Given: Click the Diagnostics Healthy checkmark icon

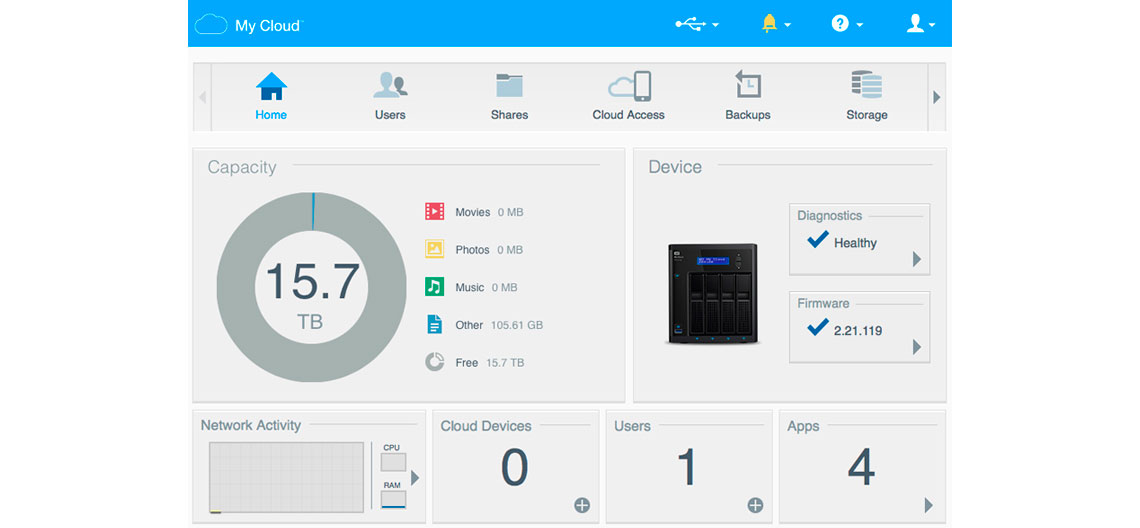Looking at the screenshot, I should 818,239.
